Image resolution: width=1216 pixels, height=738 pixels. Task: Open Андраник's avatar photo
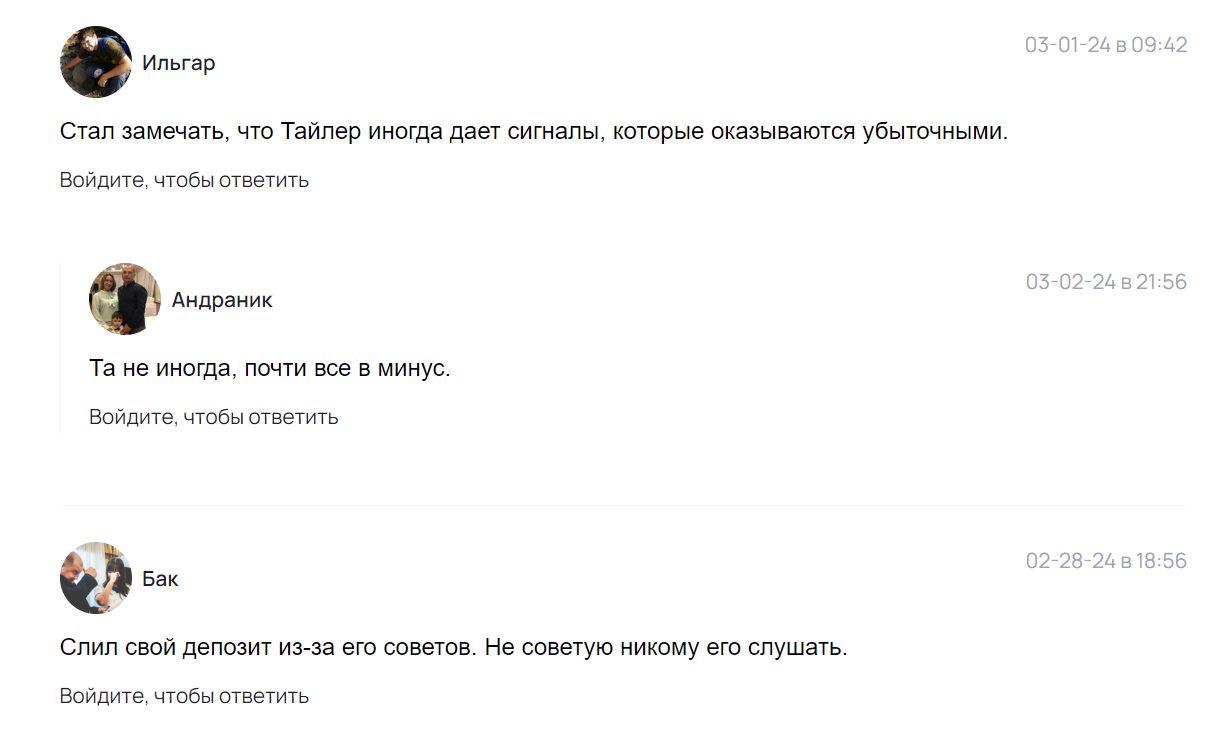(125, 299)
